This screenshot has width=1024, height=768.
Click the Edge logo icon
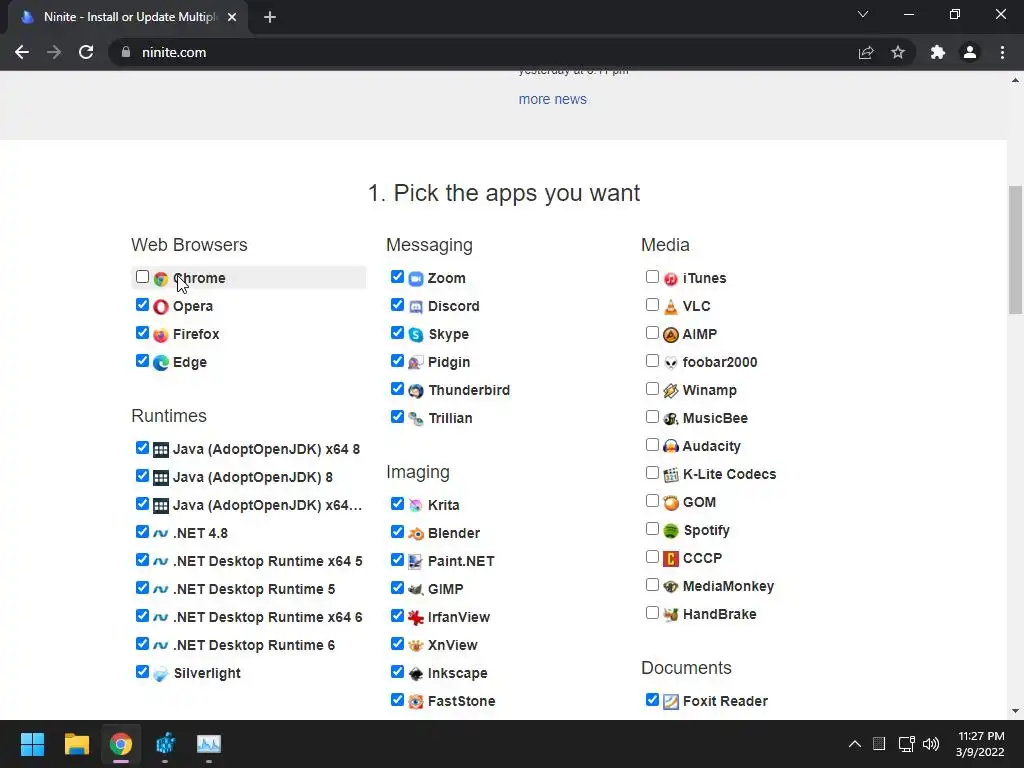coord(161,363)
